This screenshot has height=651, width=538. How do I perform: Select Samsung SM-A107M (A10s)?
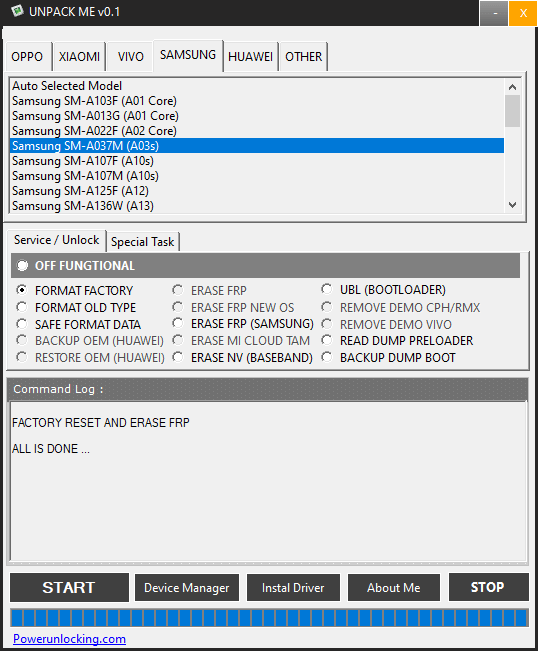pos(257,176)
